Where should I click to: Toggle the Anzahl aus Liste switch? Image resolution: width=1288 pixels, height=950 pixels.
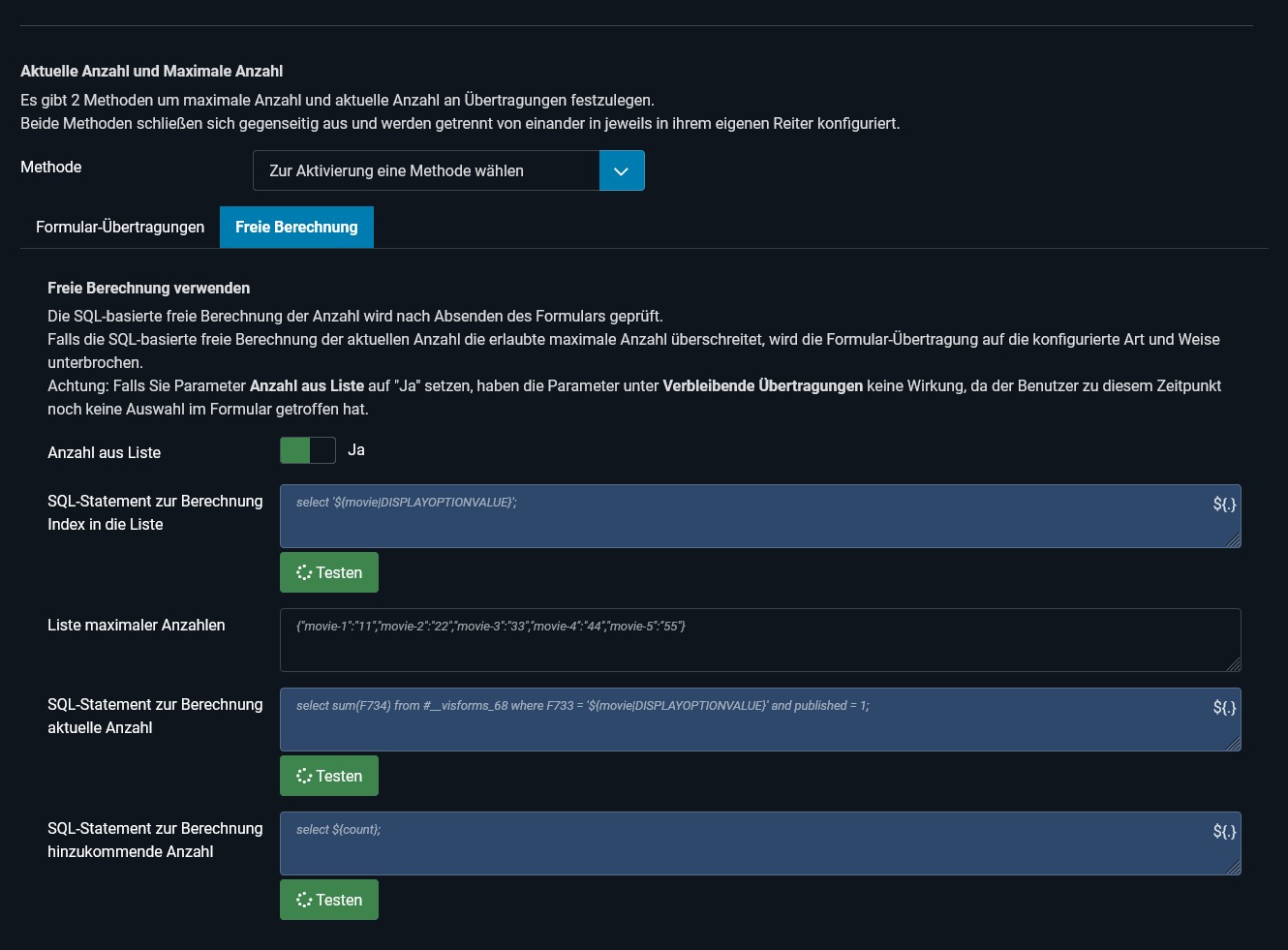tap(308, 450)
